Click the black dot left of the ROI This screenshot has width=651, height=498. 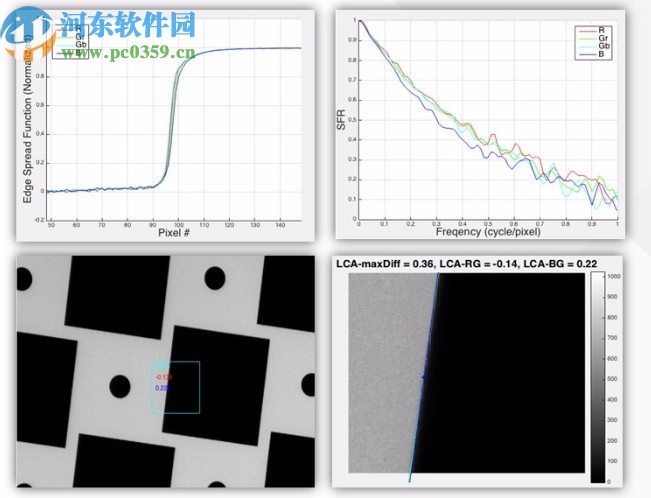coord(120,387)
